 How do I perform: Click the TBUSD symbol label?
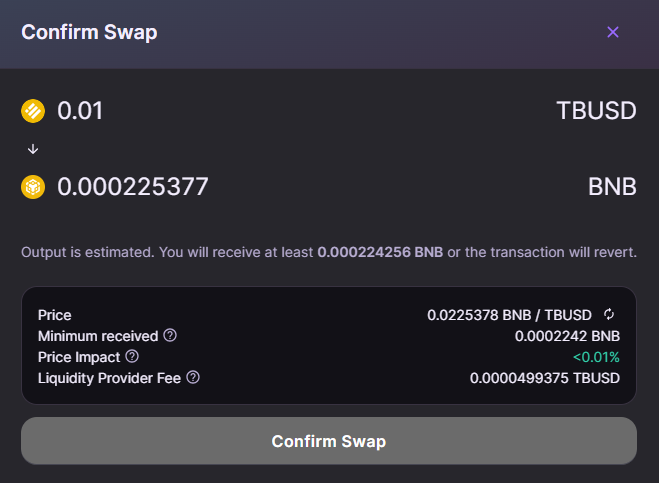point(596,111)
